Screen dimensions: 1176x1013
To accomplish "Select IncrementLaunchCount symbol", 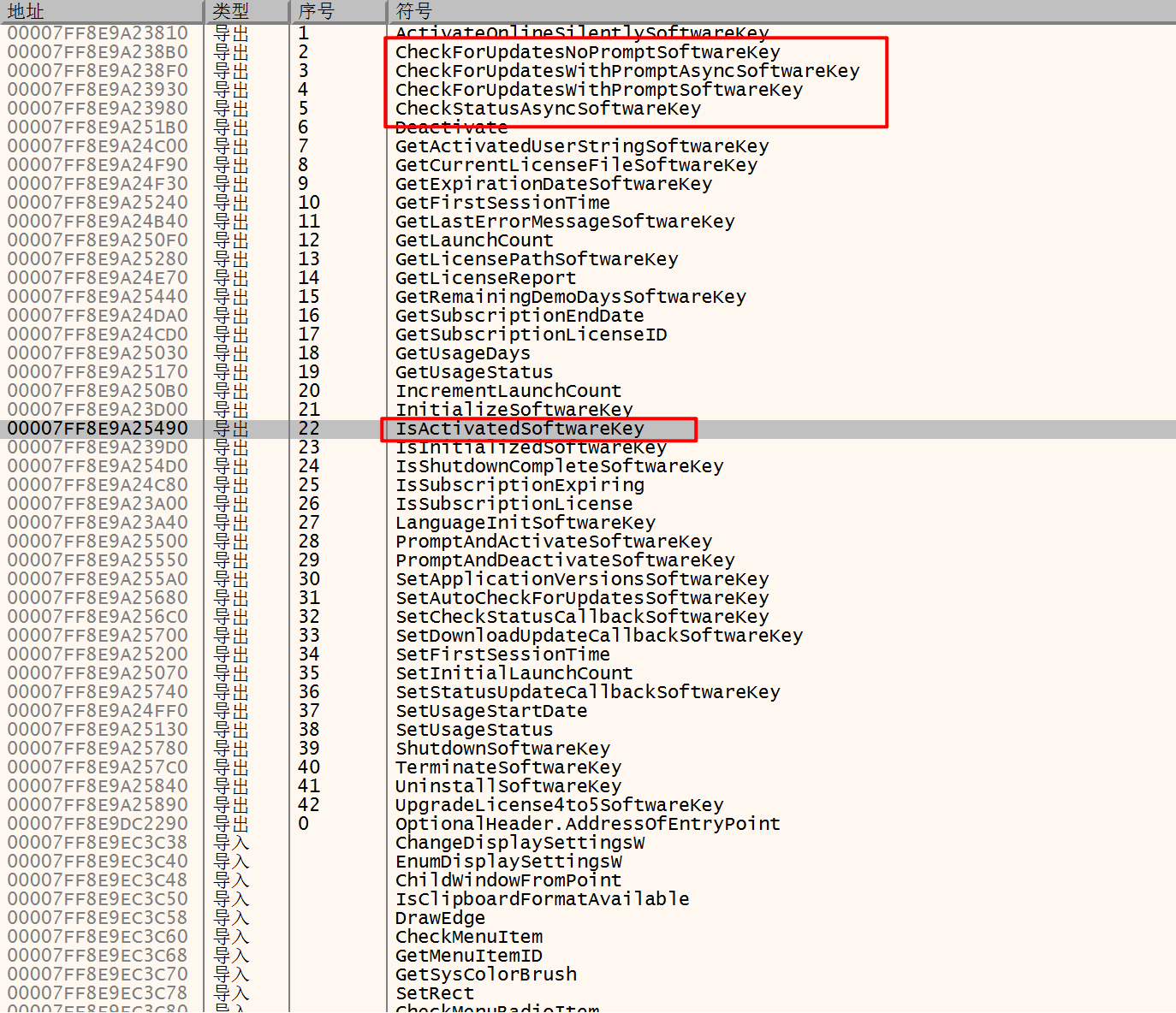I will click(508, 391).
